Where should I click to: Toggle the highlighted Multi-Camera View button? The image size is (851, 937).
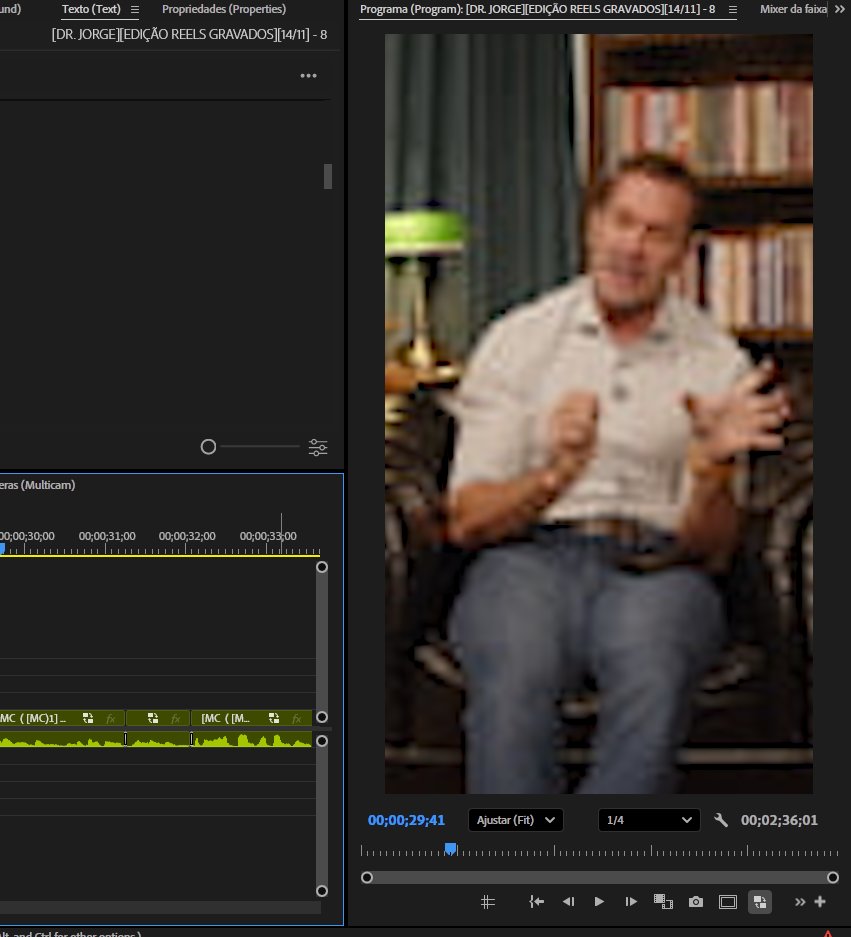tap(760, 902)
